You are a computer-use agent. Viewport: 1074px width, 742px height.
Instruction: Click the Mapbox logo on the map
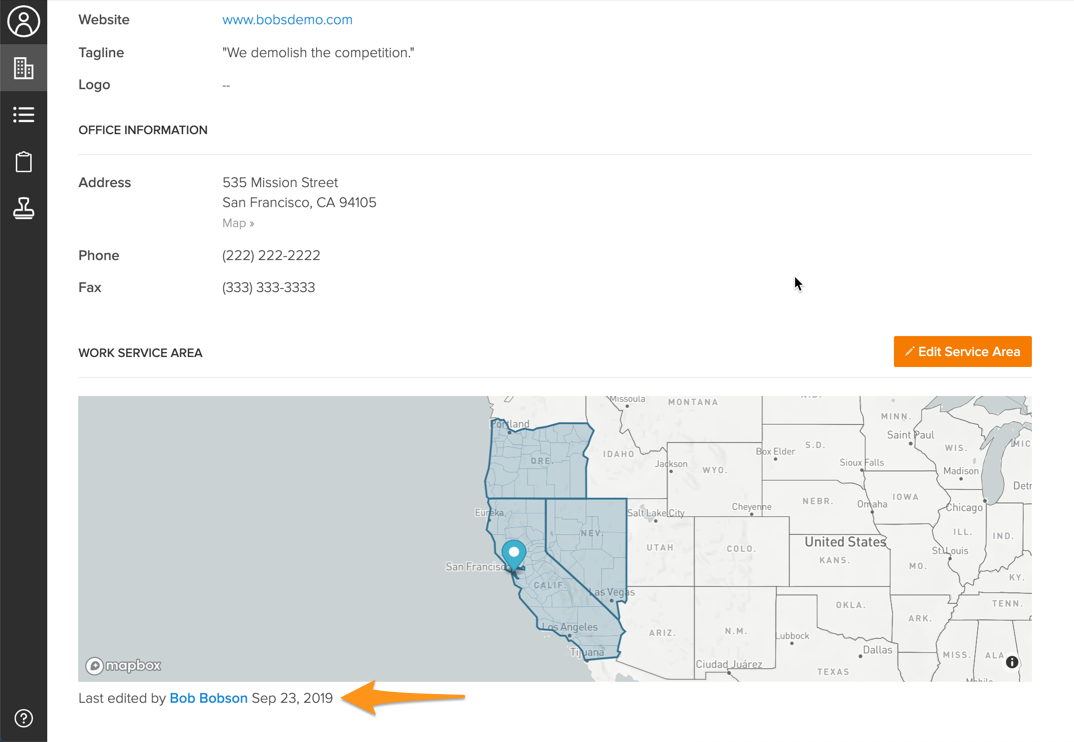[123, 666]
